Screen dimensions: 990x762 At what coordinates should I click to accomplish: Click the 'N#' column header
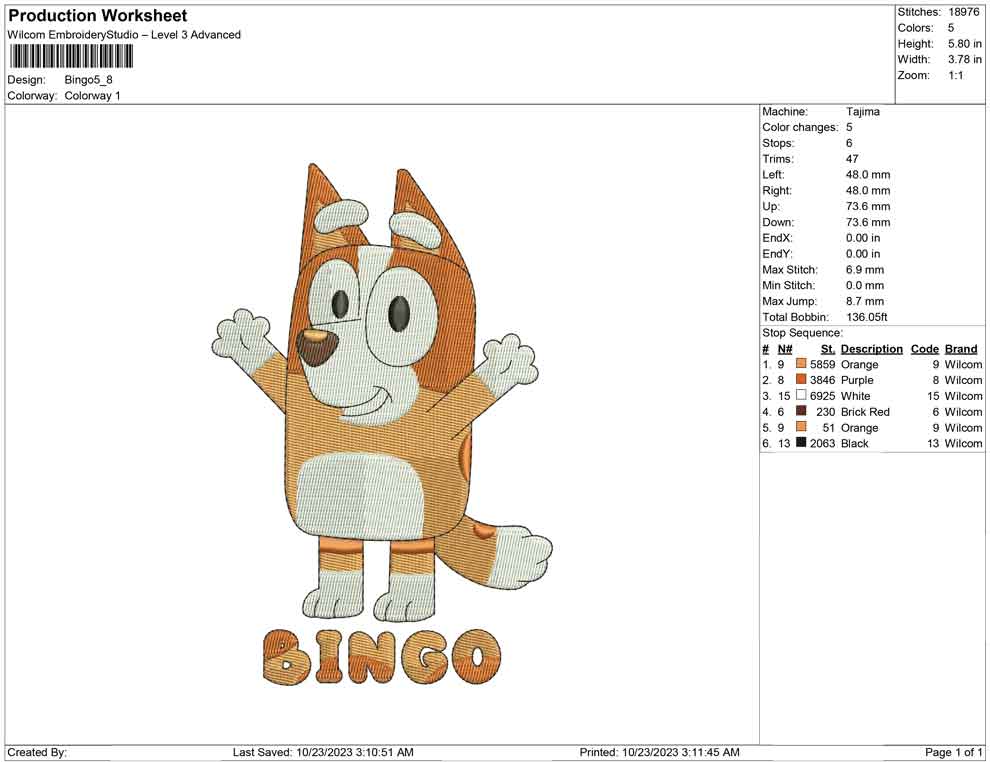coord(785,348)
